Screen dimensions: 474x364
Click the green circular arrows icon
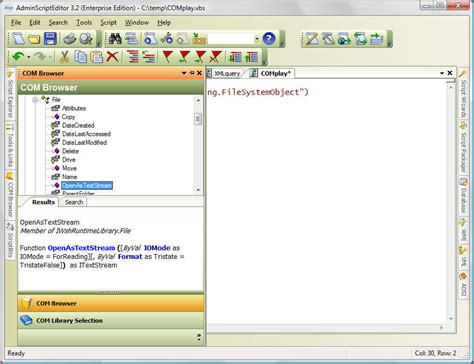pos(360,39)
